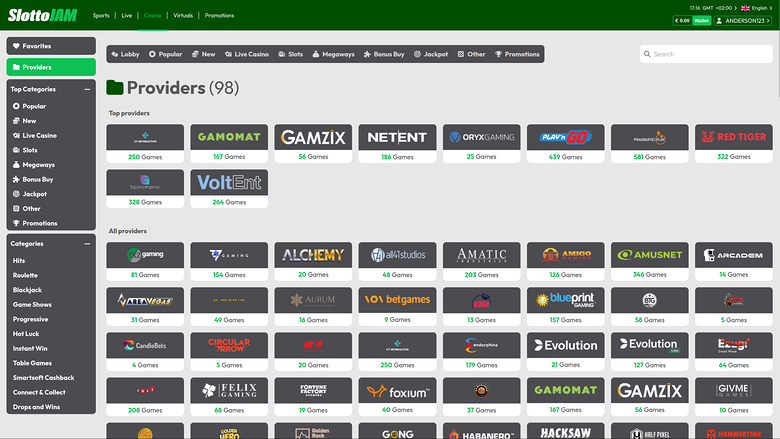Click the Megaways icon in the category bar
This screenshot has height=439, width=780.
coord(316,54)
